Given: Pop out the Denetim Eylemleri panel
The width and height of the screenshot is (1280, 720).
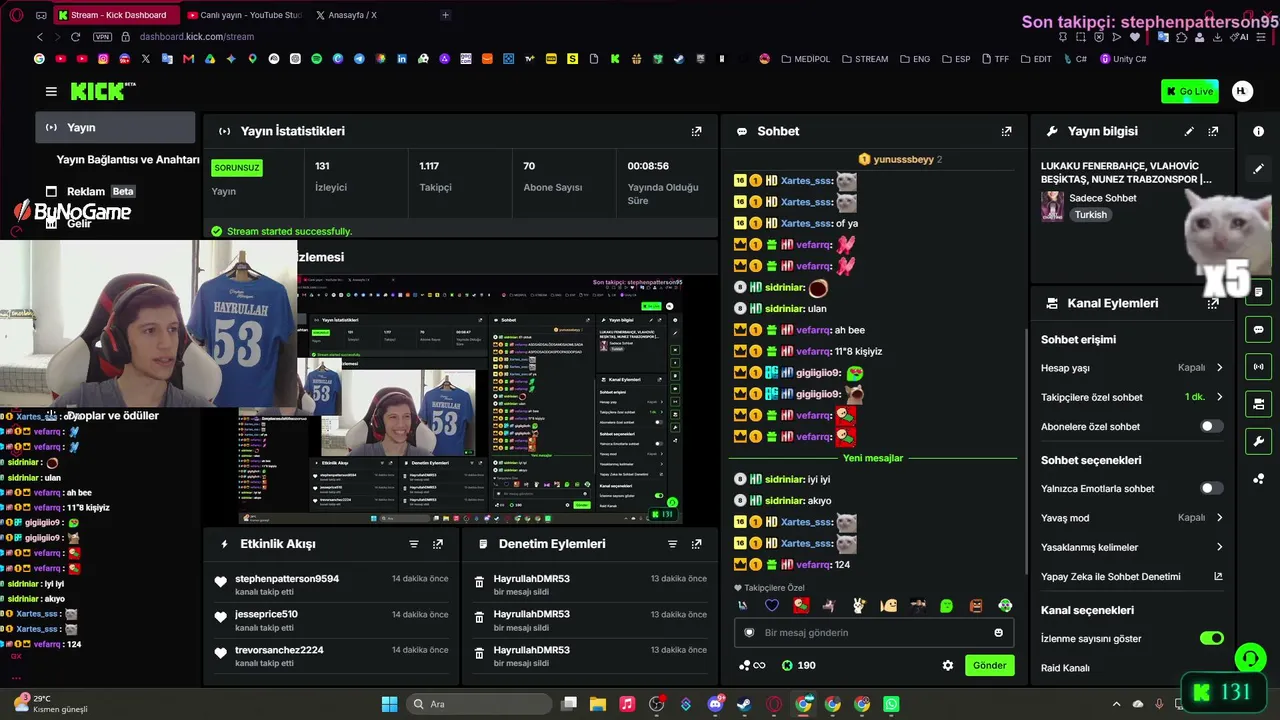Looking at the screenshot, I should (x=697, y=544).
